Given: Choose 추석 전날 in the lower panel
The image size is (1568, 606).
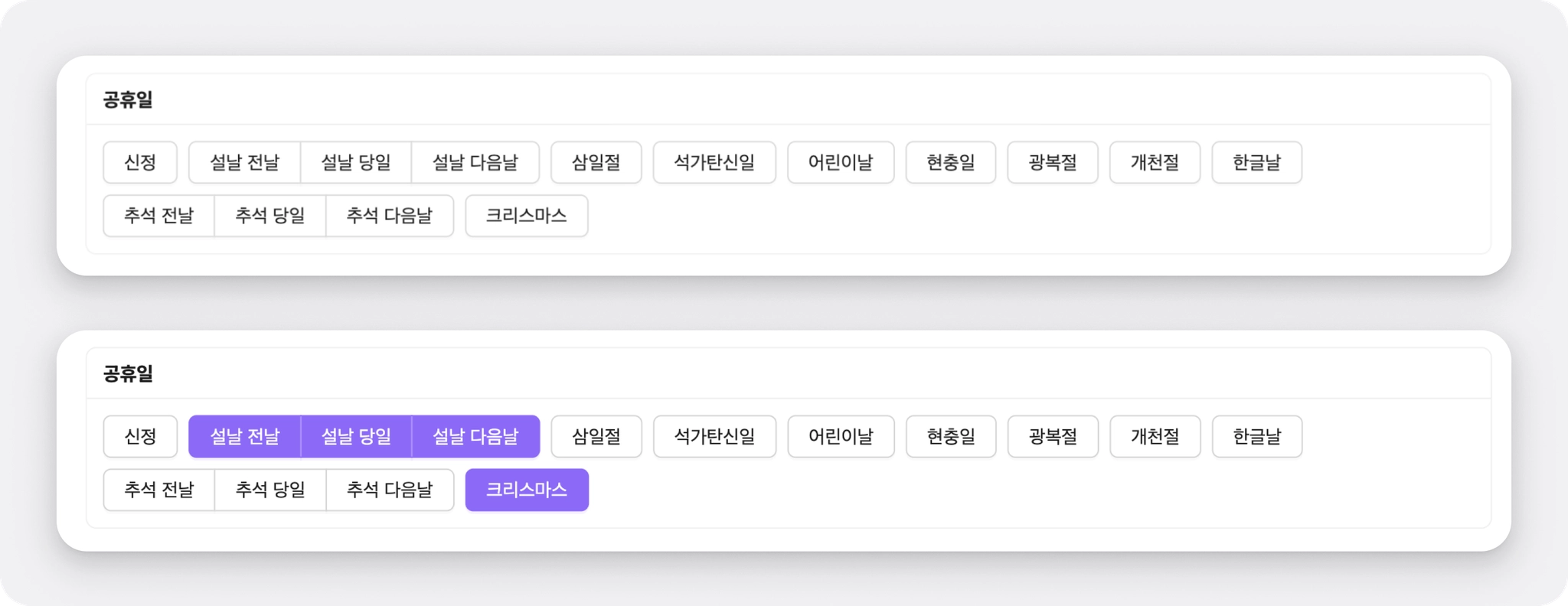Looking at the screenshot, I should click(159, 490).
